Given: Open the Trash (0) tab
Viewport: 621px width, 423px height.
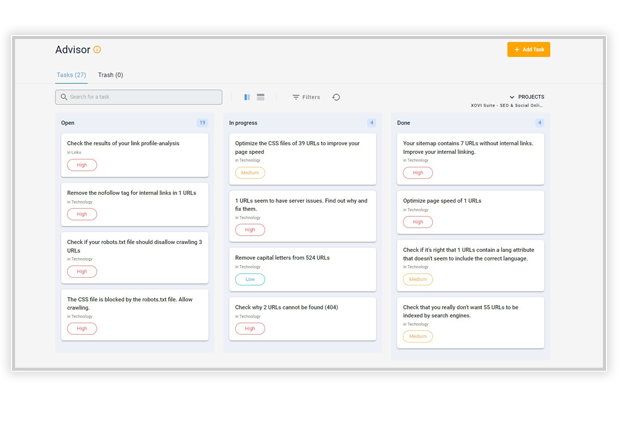Looking at the screenshot, I should tap(110, 75).
